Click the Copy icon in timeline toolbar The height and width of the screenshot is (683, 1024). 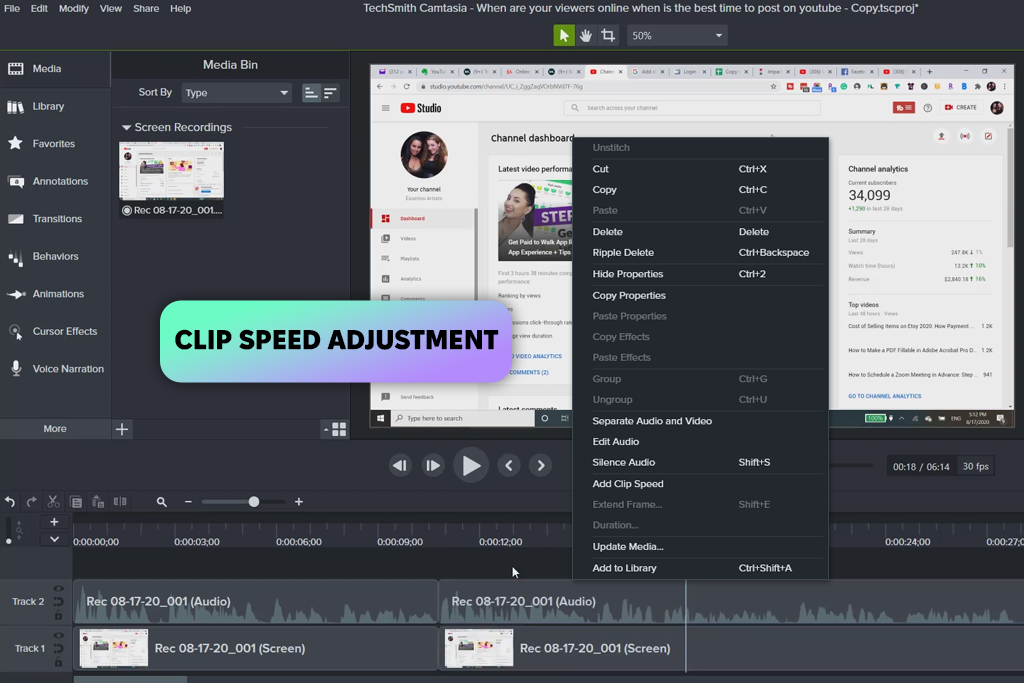pos(76,501)
